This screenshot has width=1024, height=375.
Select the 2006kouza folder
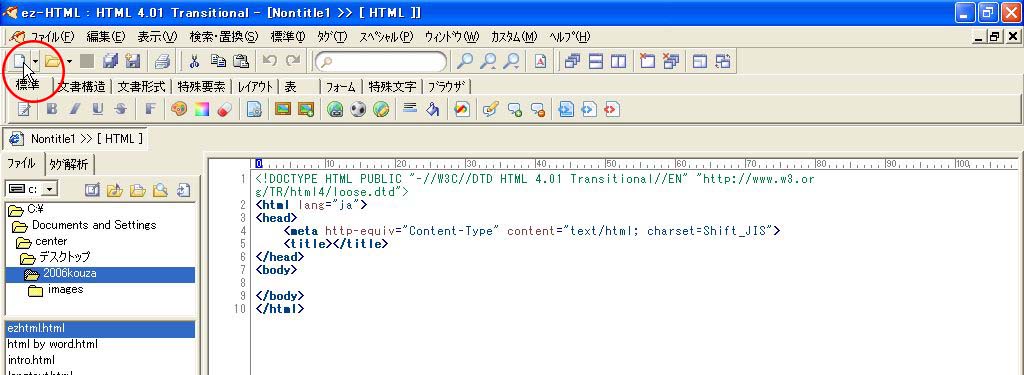coord(100,274)
